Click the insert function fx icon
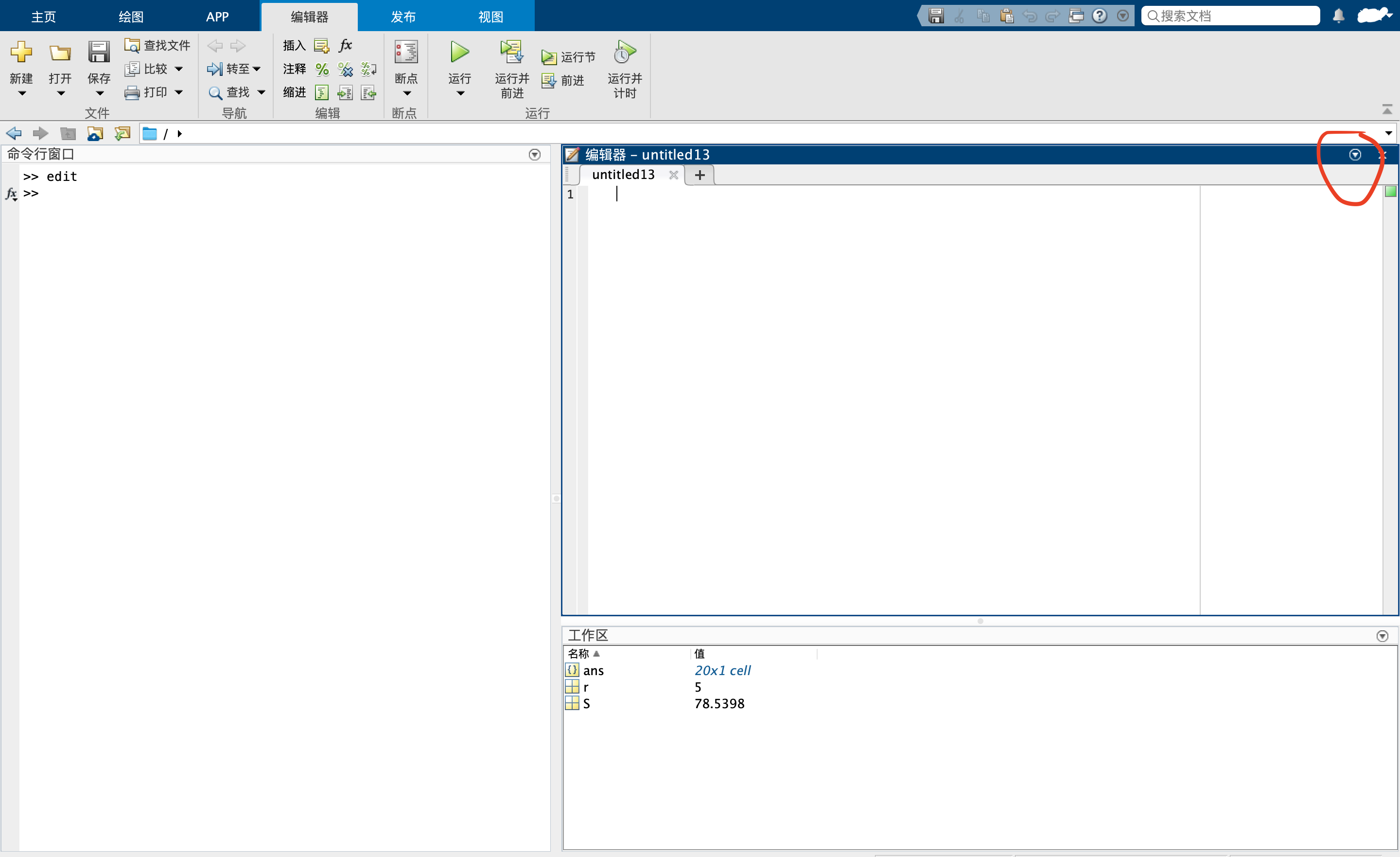The height and width of the screenshot is (857, 1400). click(346, 46)
